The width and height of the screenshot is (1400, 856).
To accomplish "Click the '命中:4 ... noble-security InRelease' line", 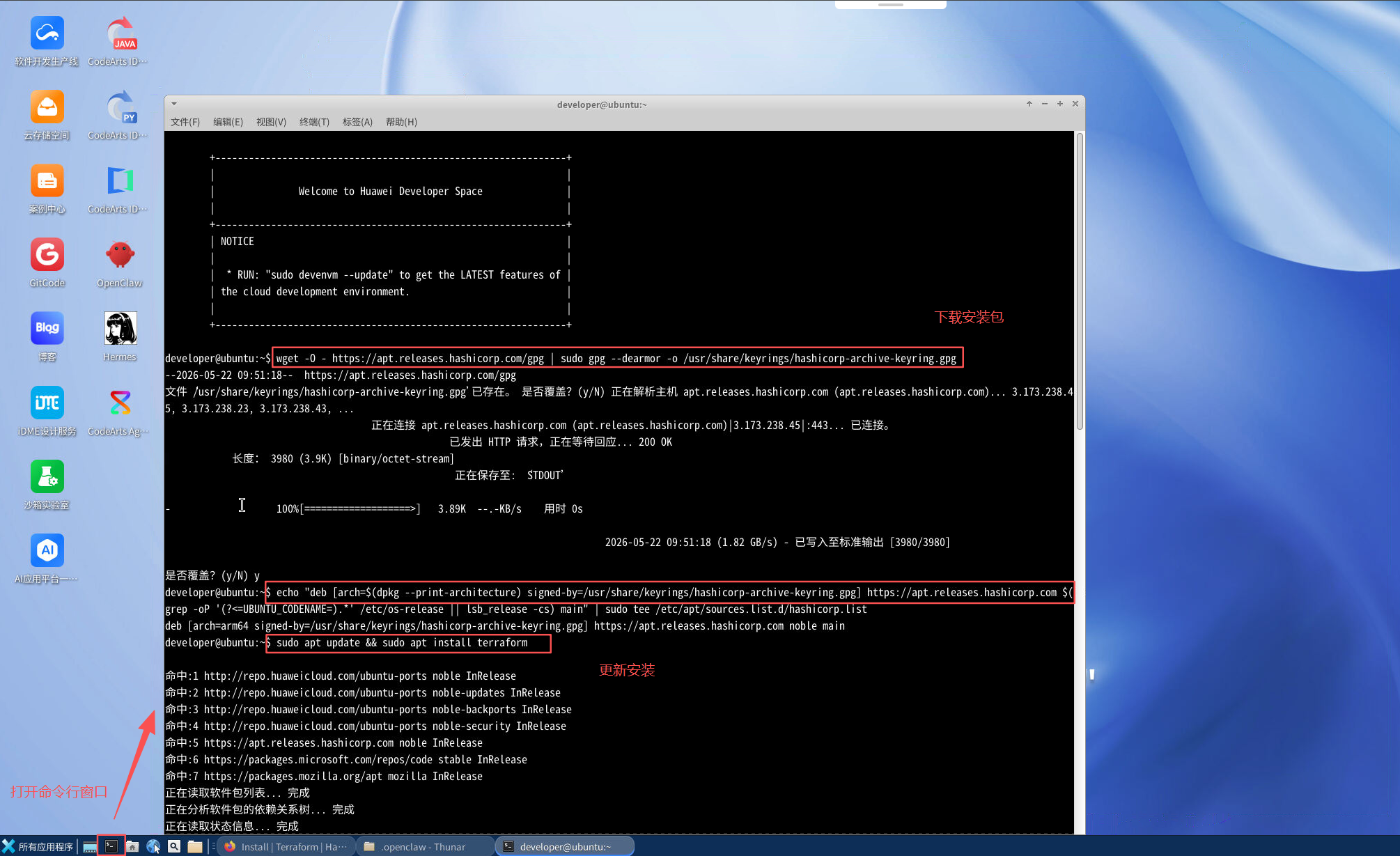I will point(366,726).
